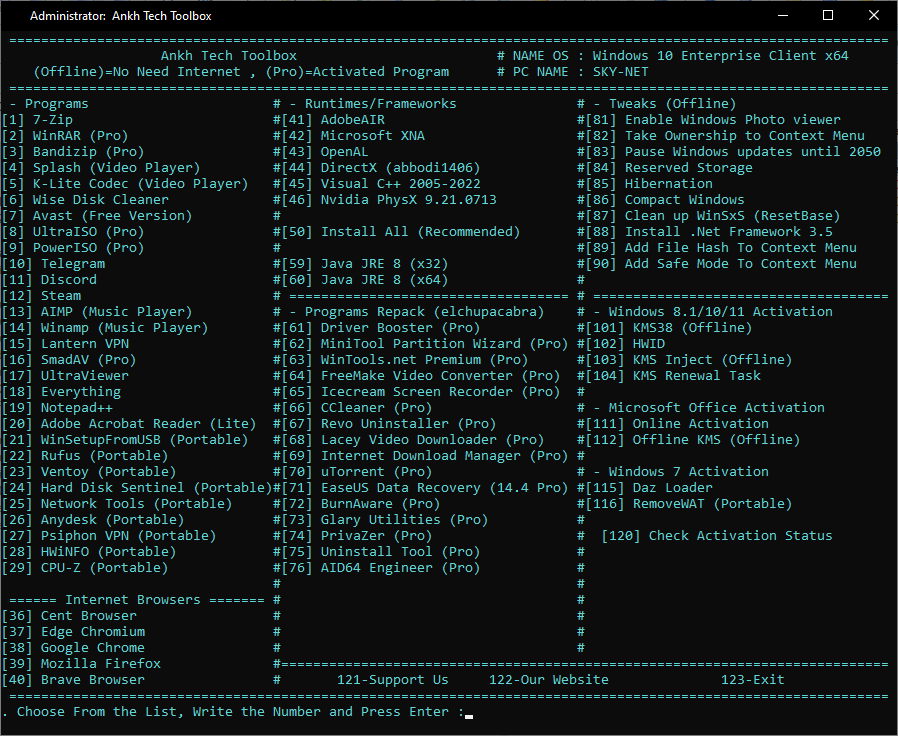Image resolution: width=898 pixels, height=736 pixels.
Task: Click '[28] HWiNFO (Portable)' line
Action: [89, 553]
